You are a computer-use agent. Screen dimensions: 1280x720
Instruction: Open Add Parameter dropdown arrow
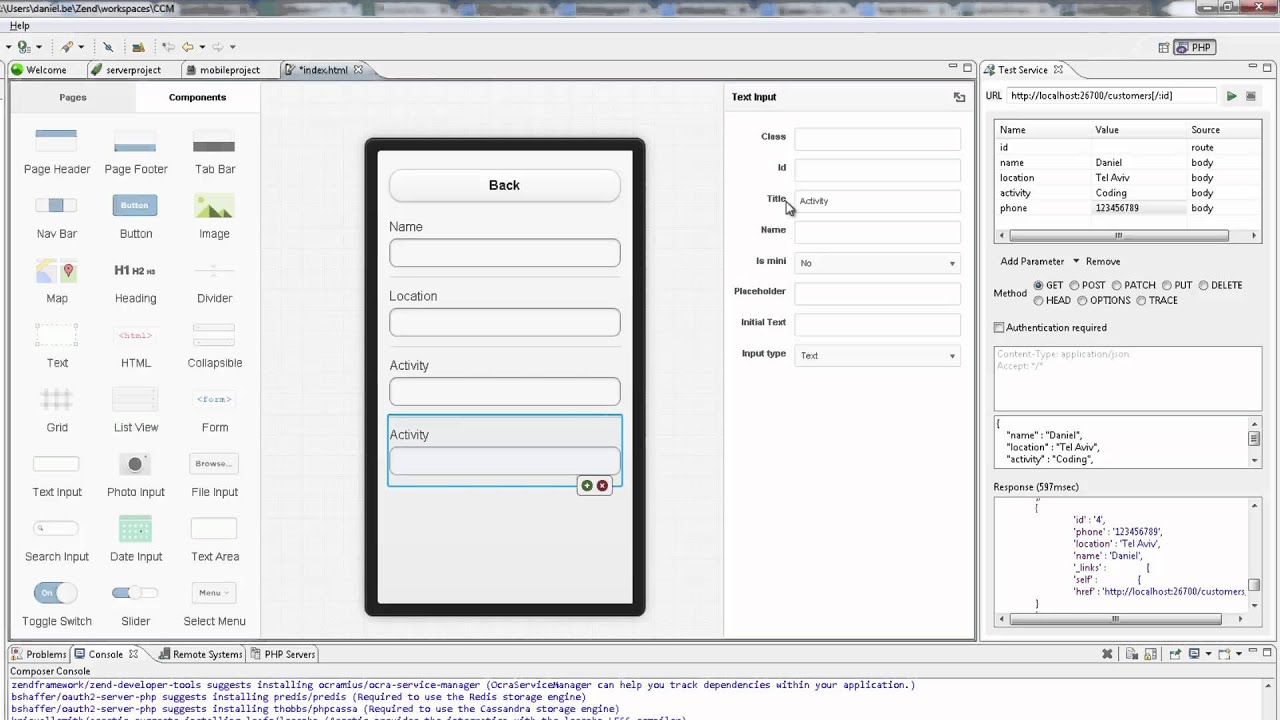(x=1076, y=261)
